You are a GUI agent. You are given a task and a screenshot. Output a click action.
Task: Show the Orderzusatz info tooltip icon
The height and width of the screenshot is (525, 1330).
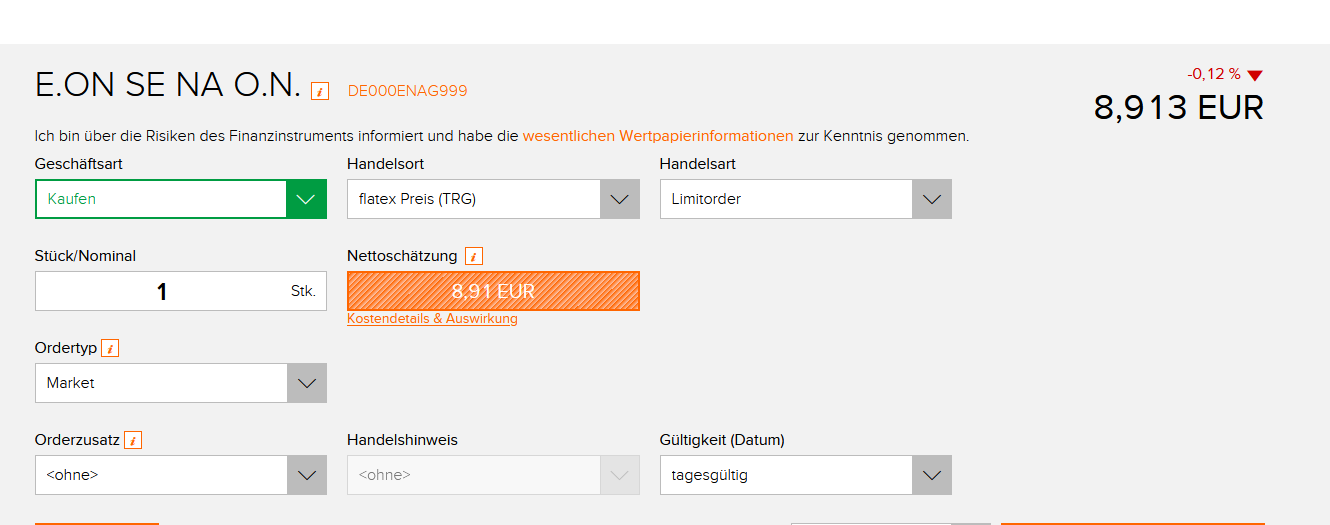(133, 440)
